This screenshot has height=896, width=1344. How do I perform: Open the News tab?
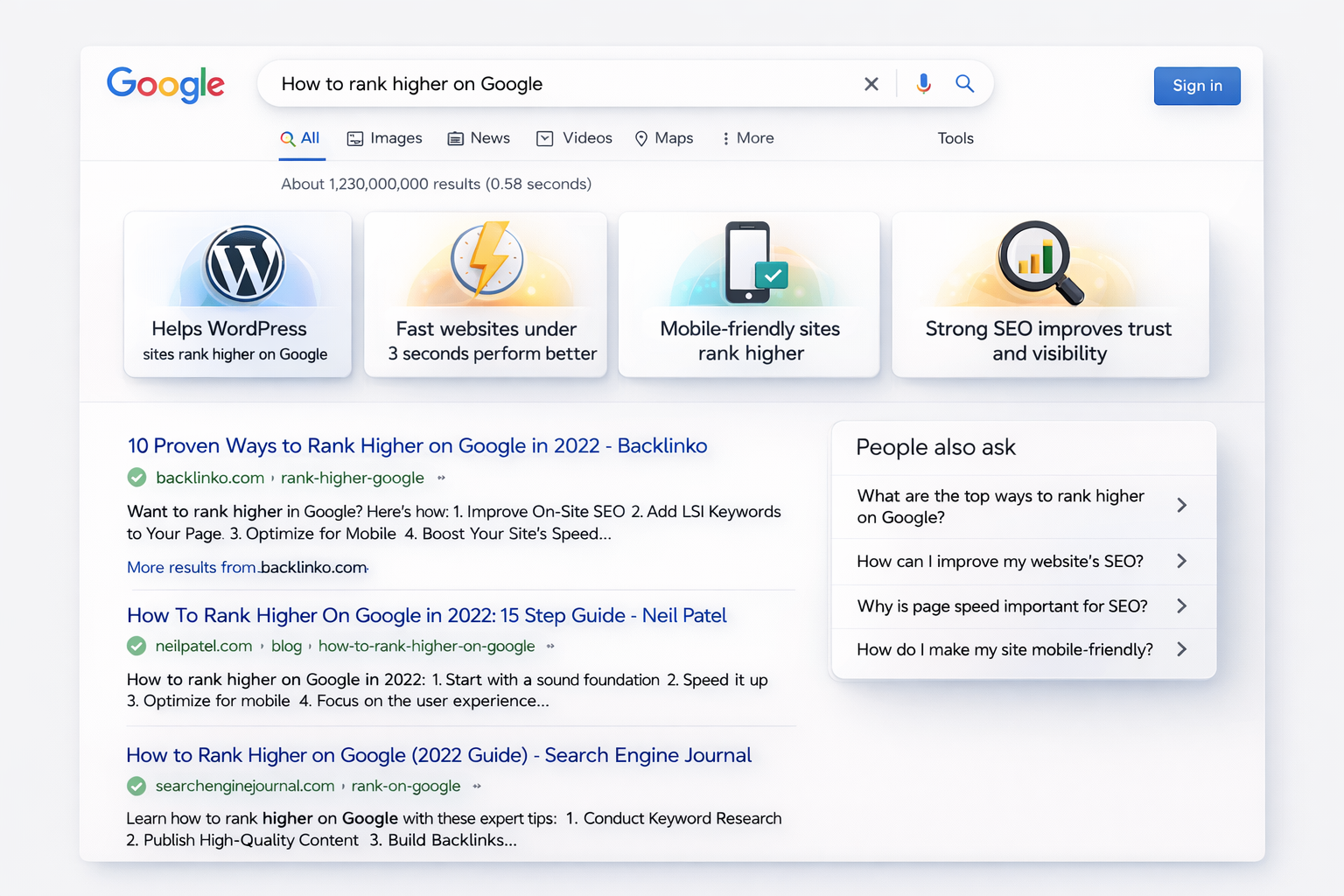point(479,138)
